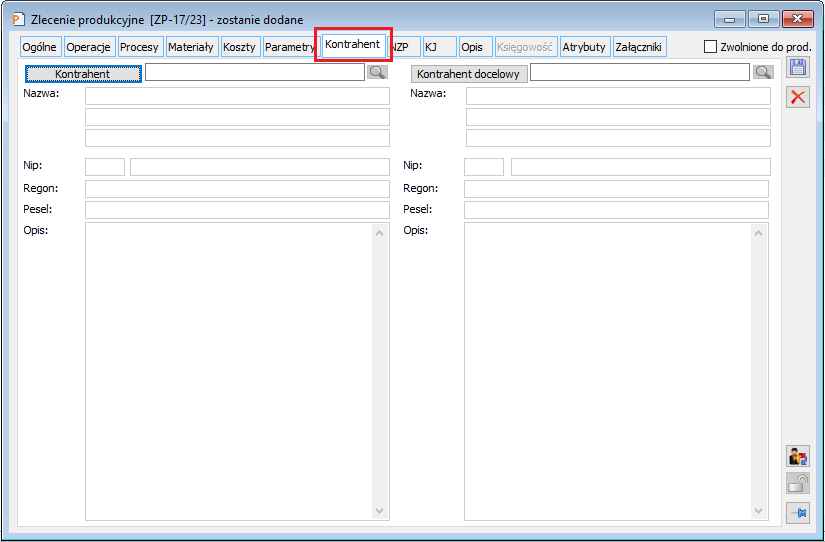
Task: Click the Nip number field of left Kontrahent
Action: (x=260, y=167)
